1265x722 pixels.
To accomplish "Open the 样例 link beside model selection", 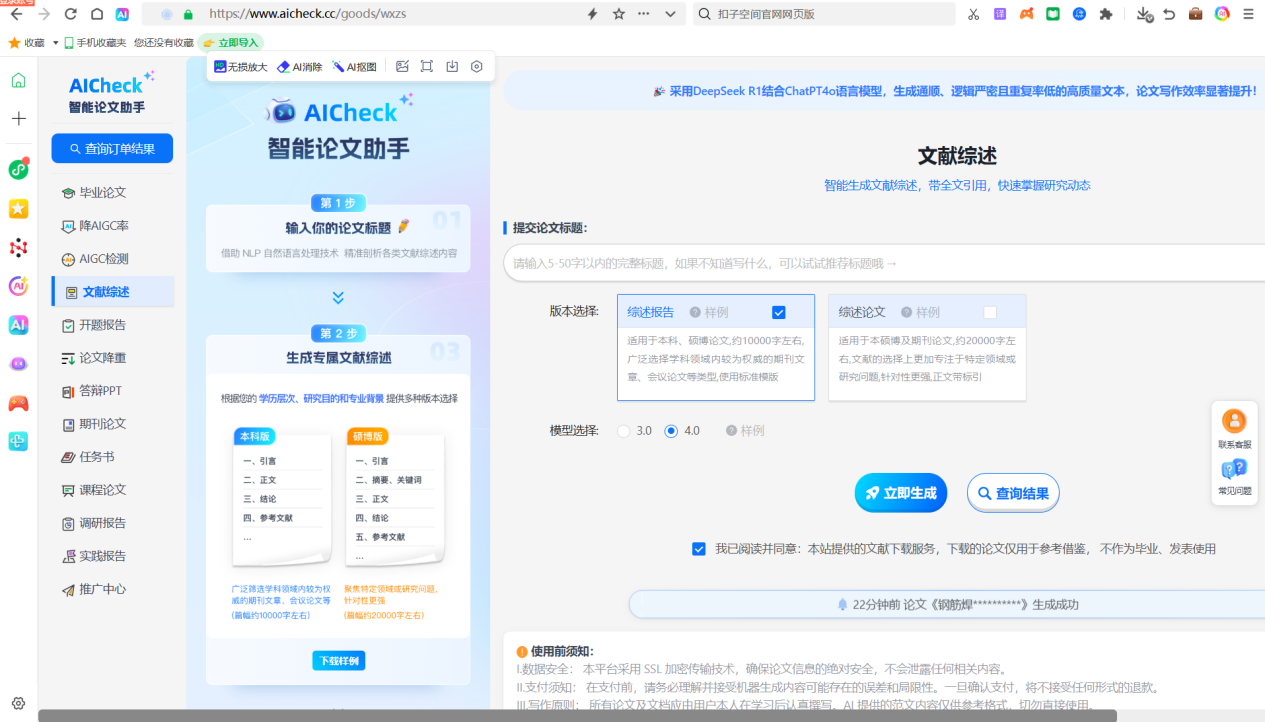I will click(745, 431).
